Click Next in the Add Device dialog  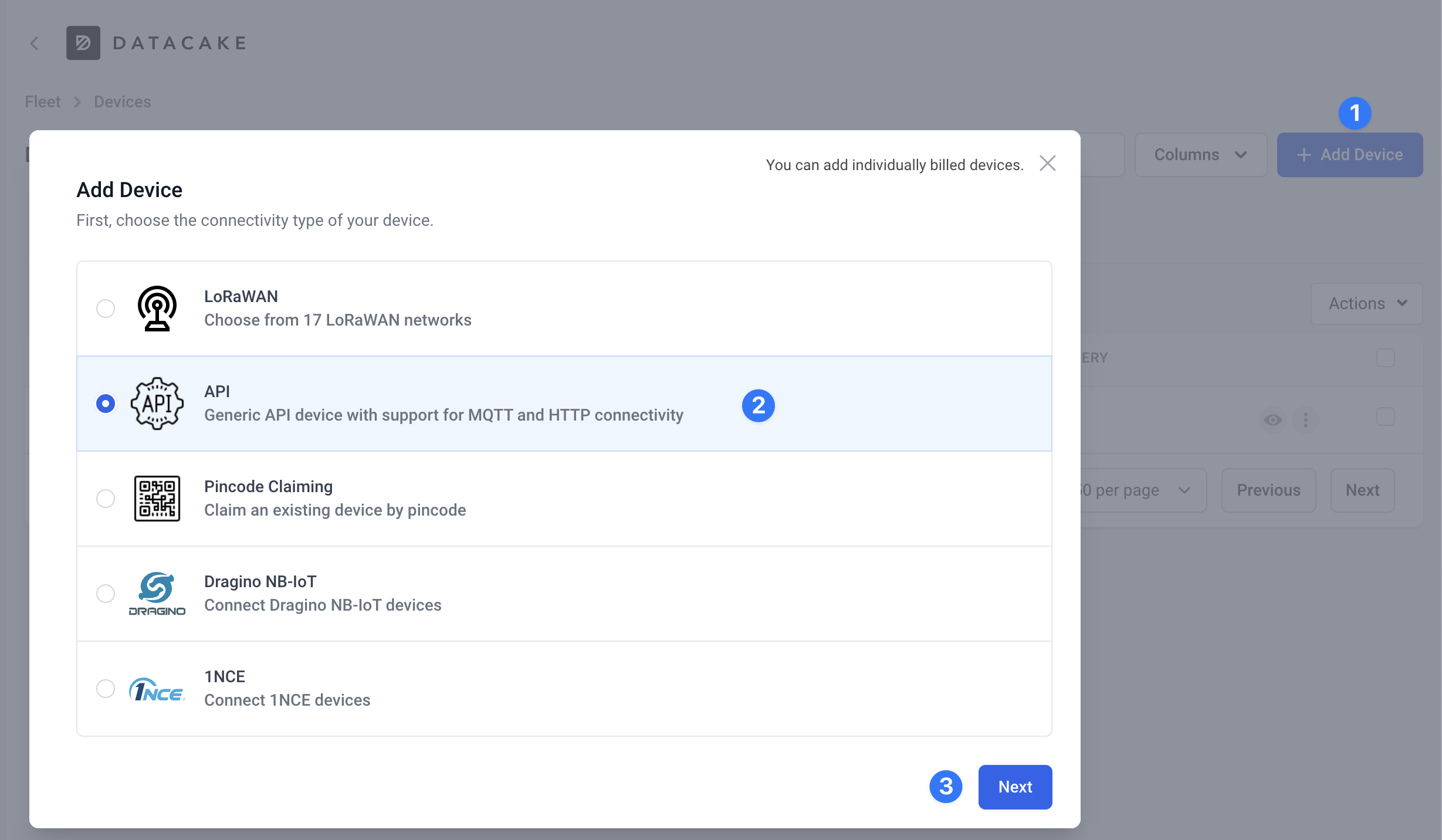(x=1015, y=787)
